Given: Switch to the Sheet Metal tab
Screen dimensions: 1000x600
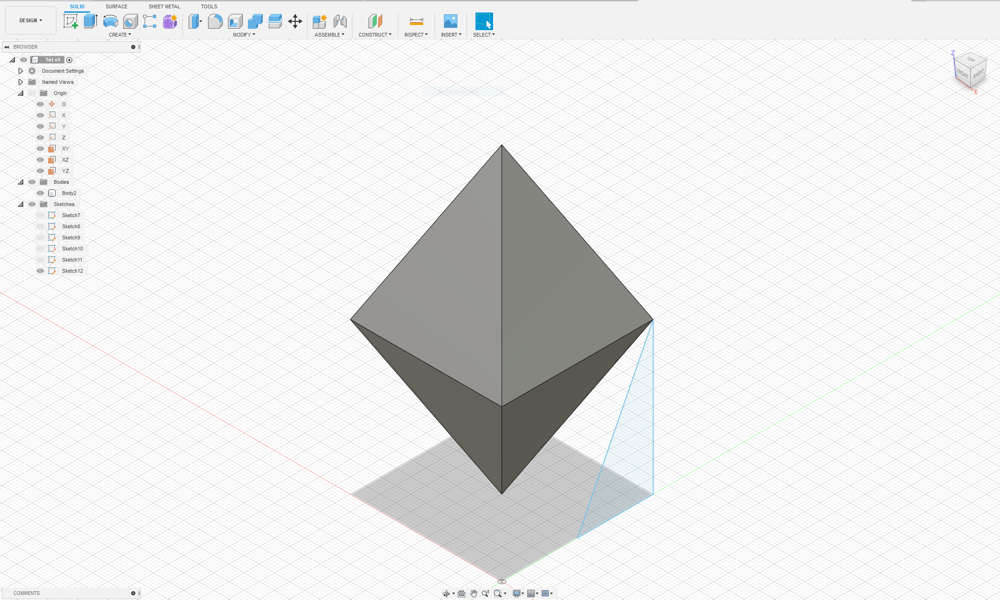Looking at the screenshot, I should click(x=164, y=6).
